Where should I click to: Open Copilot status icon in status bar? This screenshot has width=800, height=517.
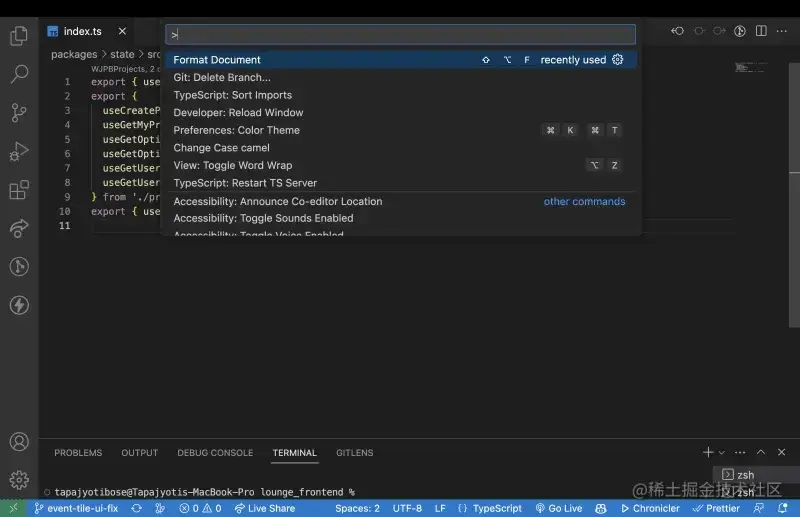pyautogui.click(x=601, y=508)
